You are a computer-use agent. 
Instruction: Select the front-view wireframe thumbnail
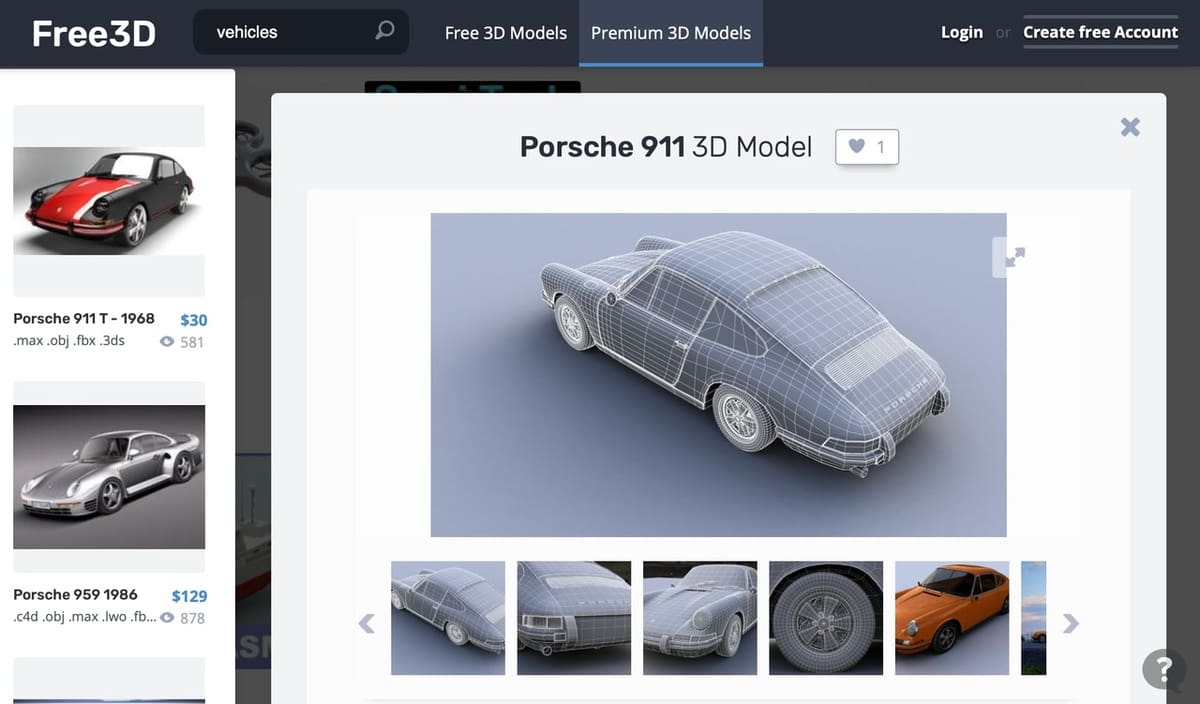700,618
